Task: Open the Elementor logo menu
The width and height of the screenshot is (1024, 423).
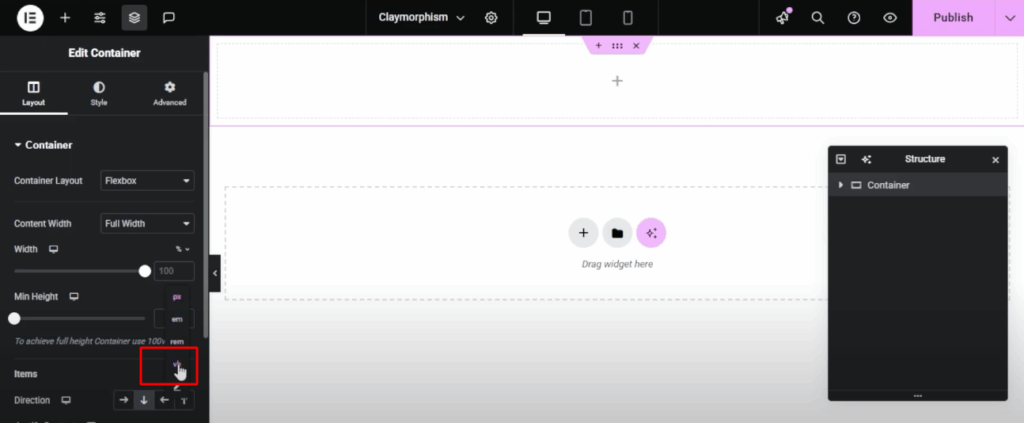Action: pos(30,18)
